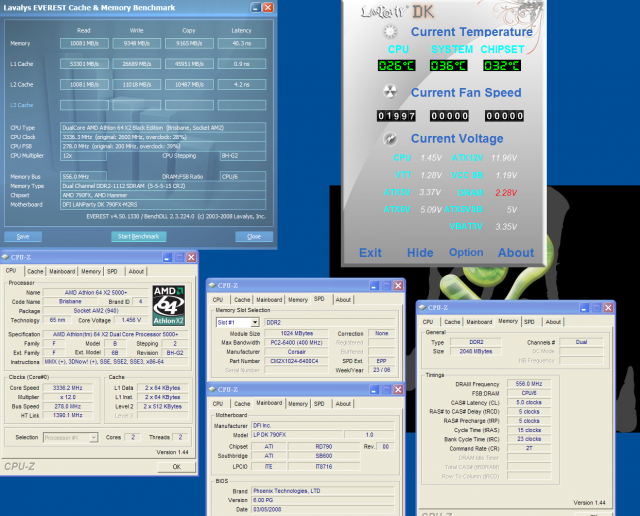Close the CPU-Z Memory window
Screen dimensions: 640x516
click(608, 307)
